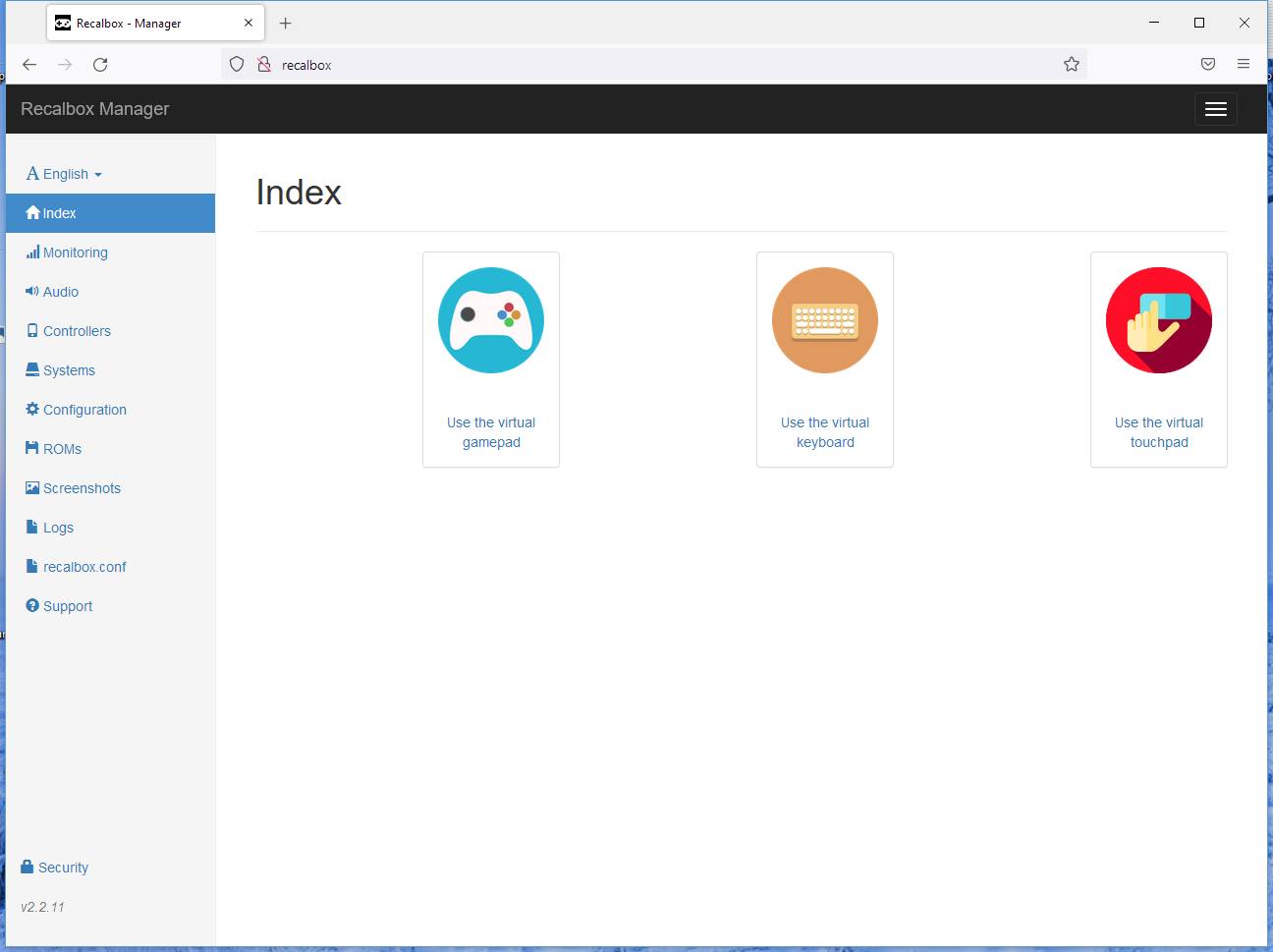Open the Security settings link
1273x952 pixels.
click(63, 868)
